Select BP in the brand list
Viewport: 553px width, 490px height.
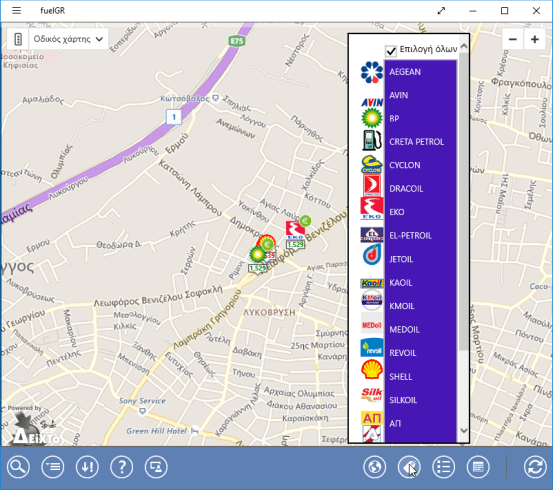[x=420, y=119]
